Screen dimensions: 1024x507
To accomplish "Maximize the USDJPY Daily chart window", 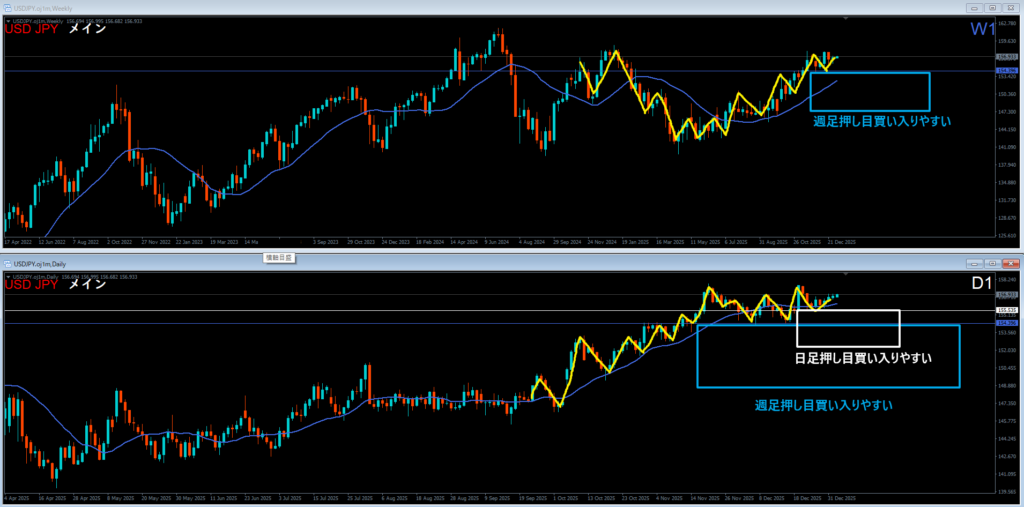I will click(993, 262).
